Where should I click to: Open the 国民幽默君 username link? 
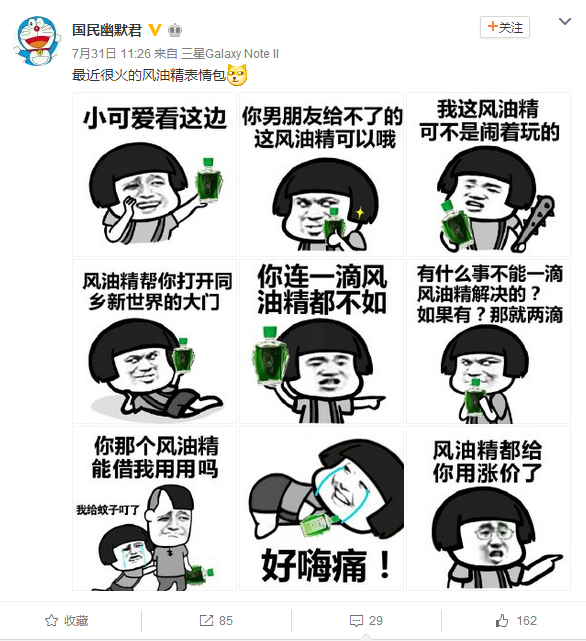[x=107, y=30]
